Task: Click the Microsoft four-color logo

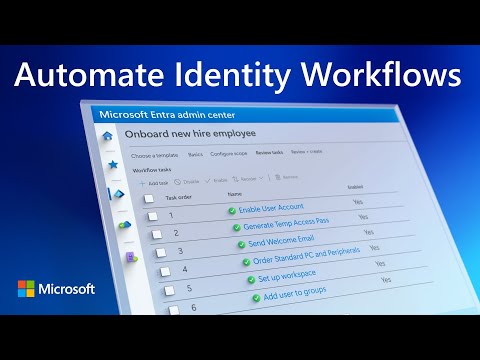Action: (x=26, y=289)
